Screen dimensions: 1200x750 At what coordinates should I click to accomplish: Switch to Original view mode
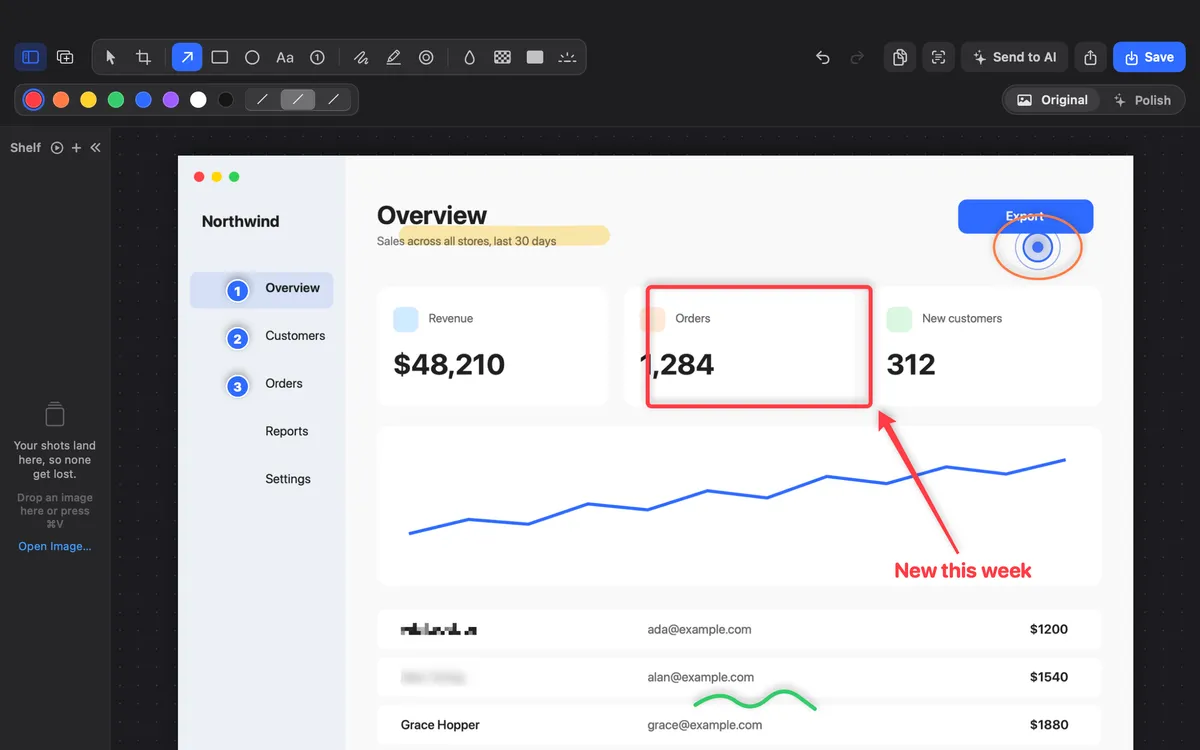click(x=1052, y=100)
